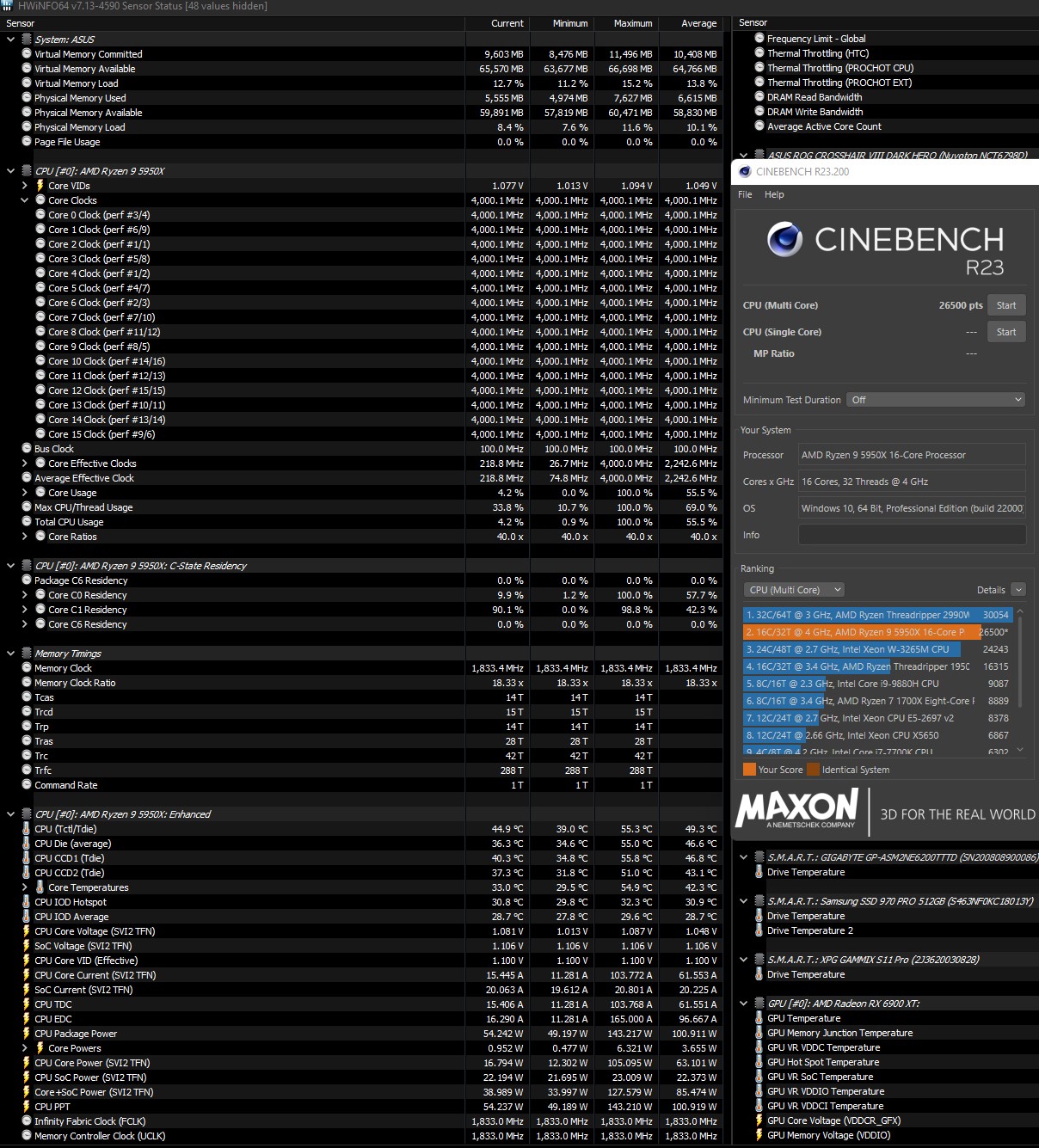Expand Core Effective Clocks row

click(24, 463)
